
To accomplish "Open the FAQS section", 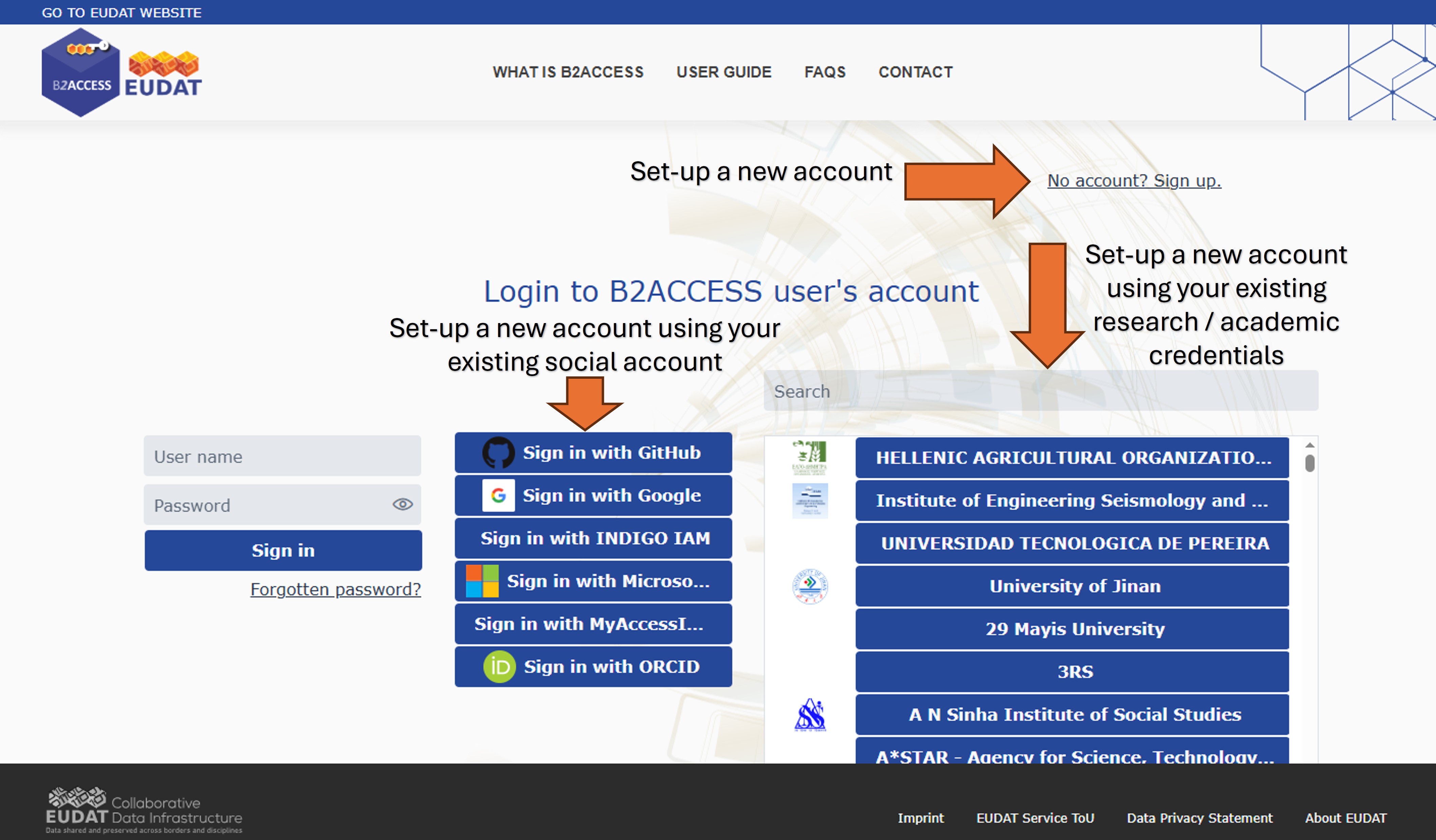I will (x=824, y=72).
